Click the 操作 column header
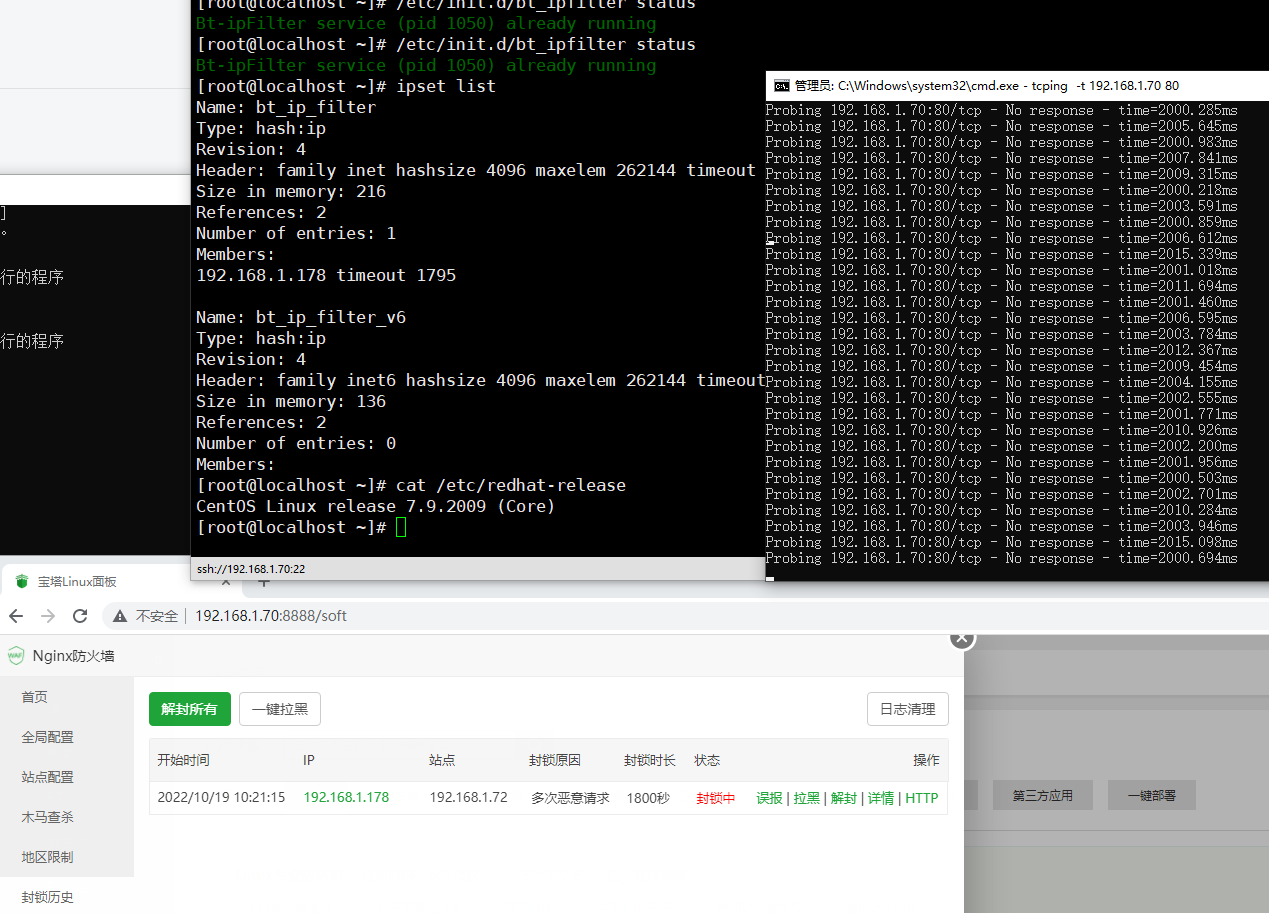The width and height of the screenshot is (1269, 913). point(926,760)
